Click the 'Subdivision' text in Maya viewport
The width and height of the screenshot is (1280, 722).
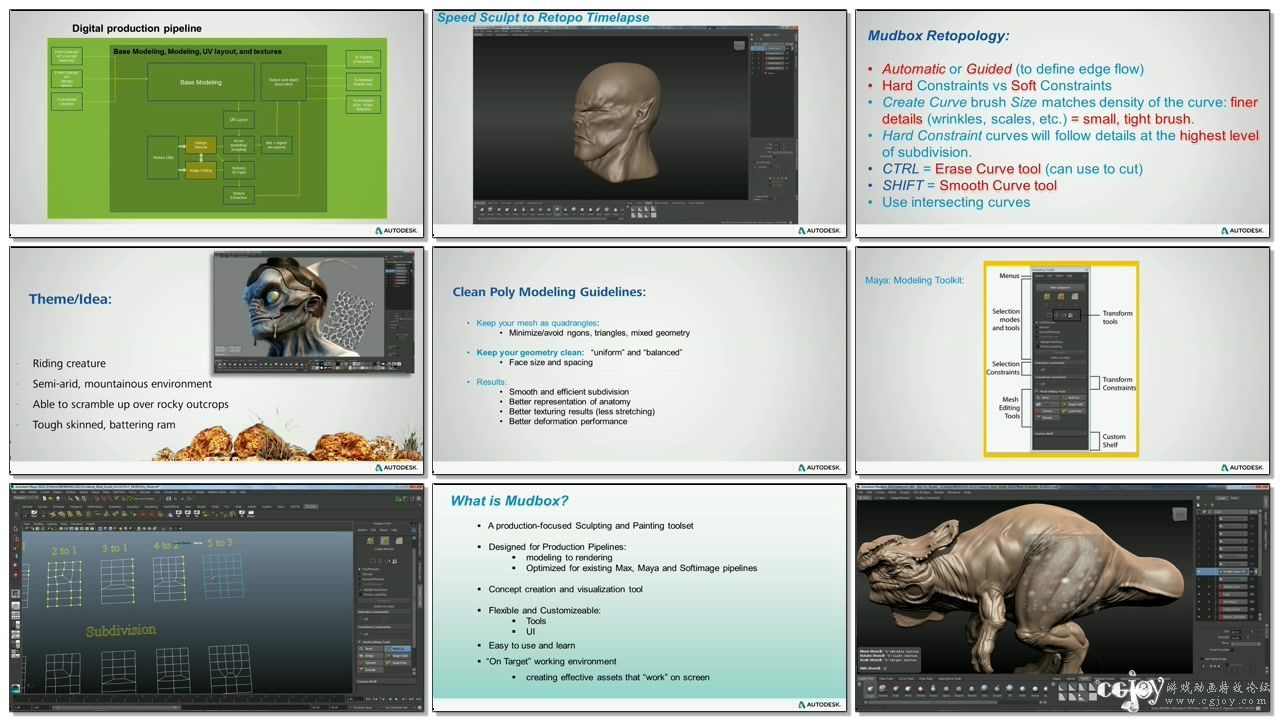[x=121, y=631]
